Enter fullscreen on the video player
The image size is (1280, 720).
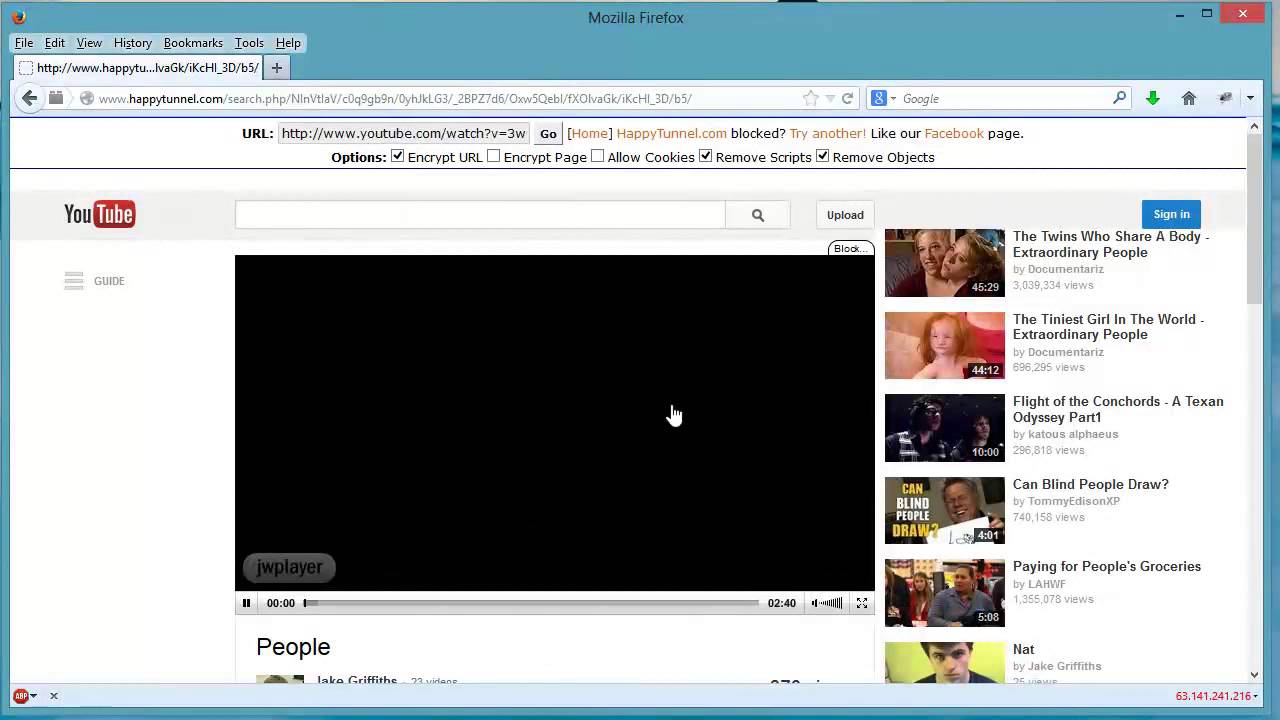(862, 603)
